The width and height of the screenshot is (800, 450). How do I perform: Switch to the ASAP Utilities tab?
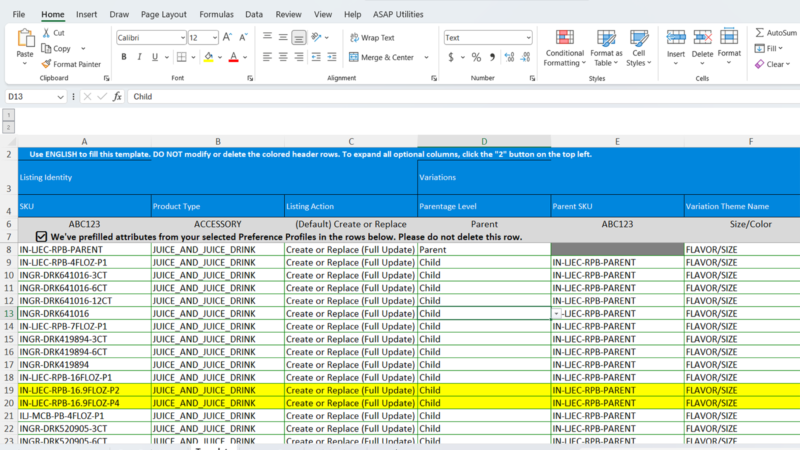click(397, 15)
